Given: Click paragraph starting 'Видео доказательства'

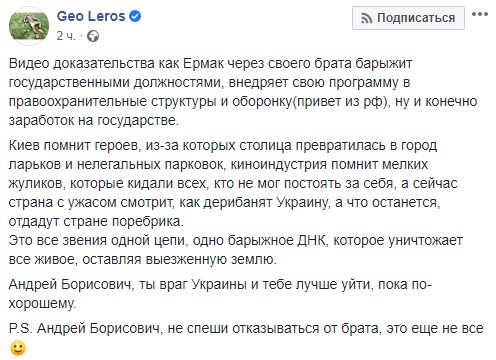Looking at the screenshot, I should [243, 92].
